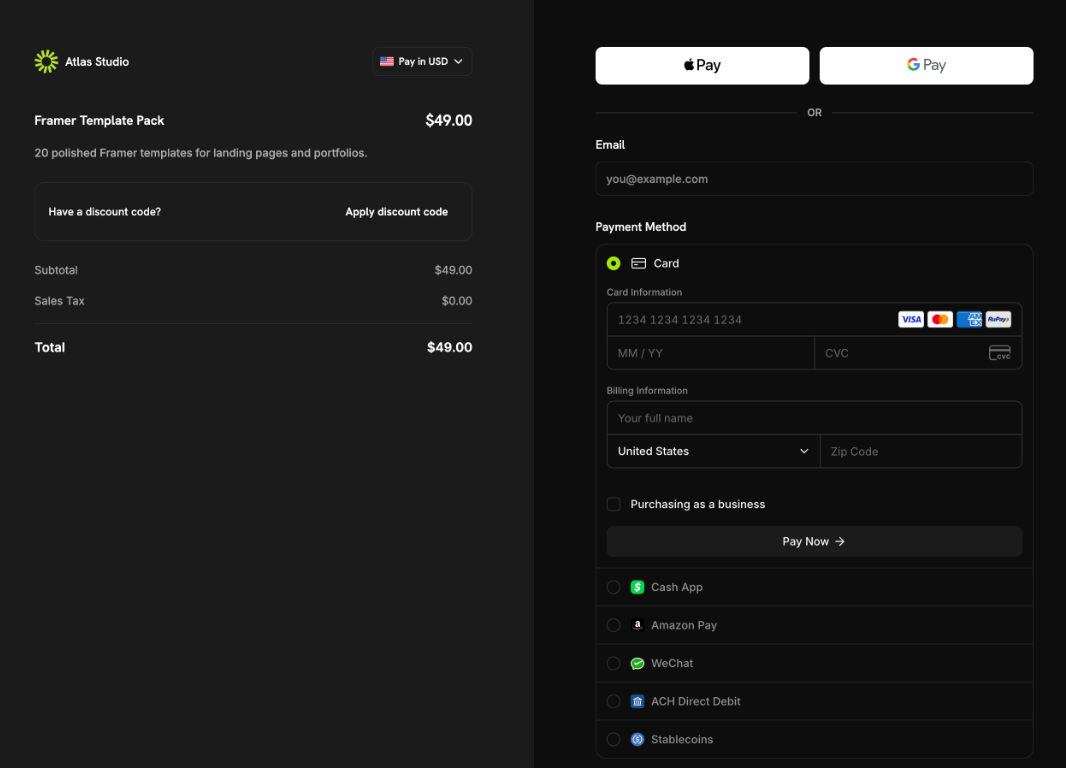Click the ACH Direct Debit bank icon
This screenshot has height=768, width=1066.
point(637,701)
